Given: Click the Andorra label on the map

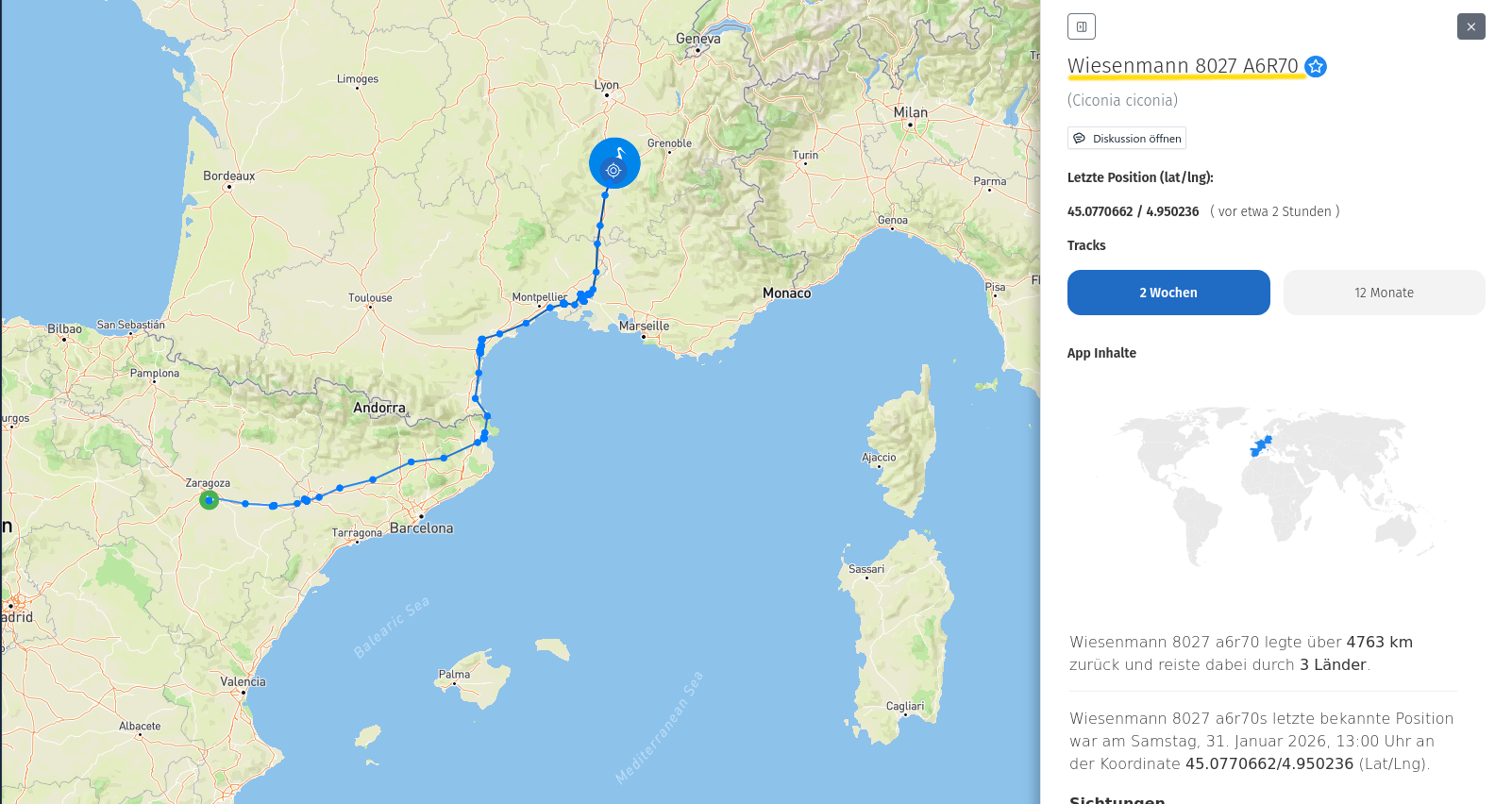Looking at the screenshot, I should pos(379,408).
